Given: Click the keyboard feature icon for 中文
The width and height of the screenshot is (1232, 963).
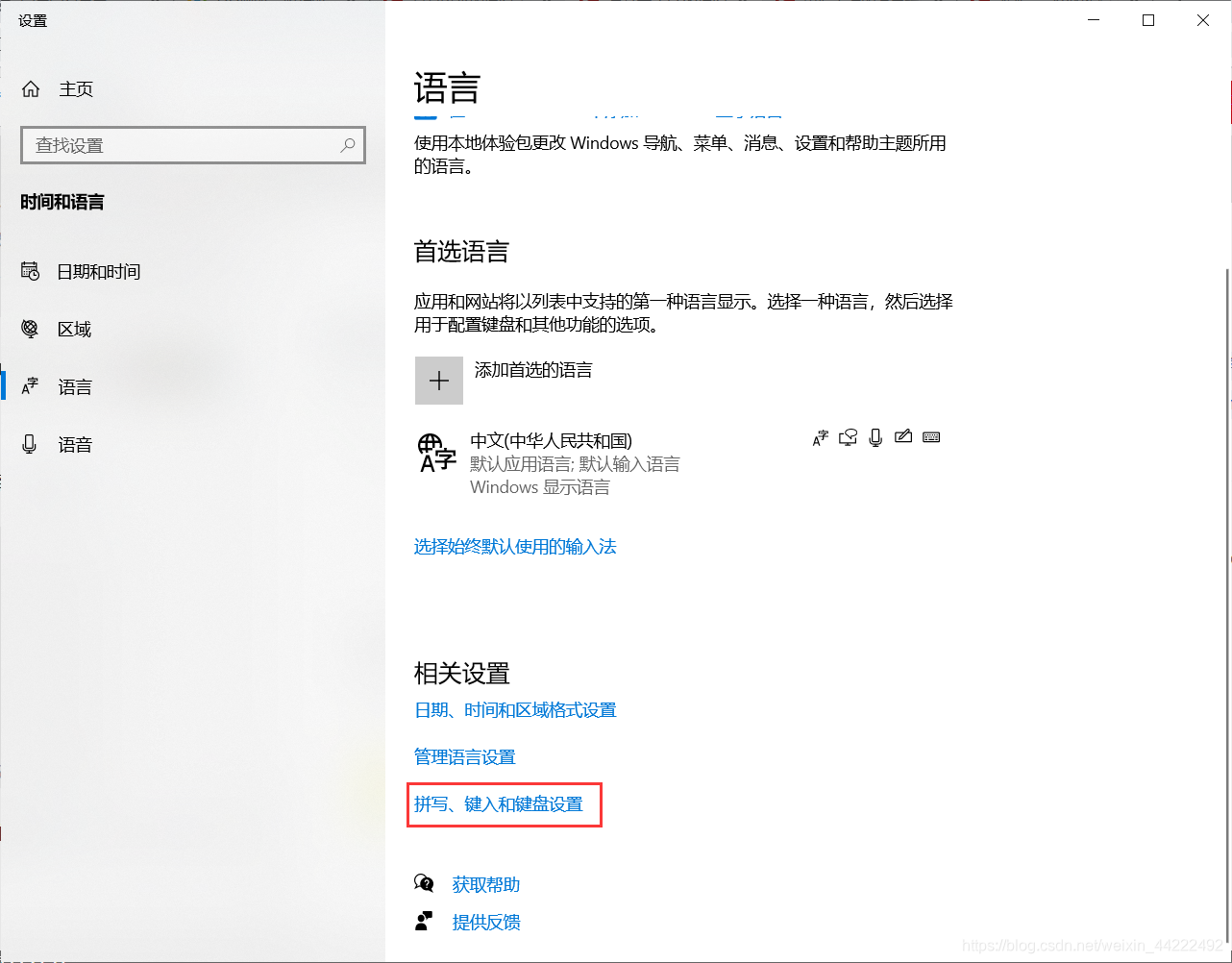Looking at the screenshot, I should click(931, 437).
